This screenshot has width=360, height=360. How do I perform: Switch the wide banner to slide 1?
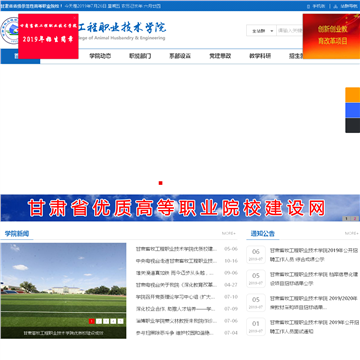pos(346,219)
